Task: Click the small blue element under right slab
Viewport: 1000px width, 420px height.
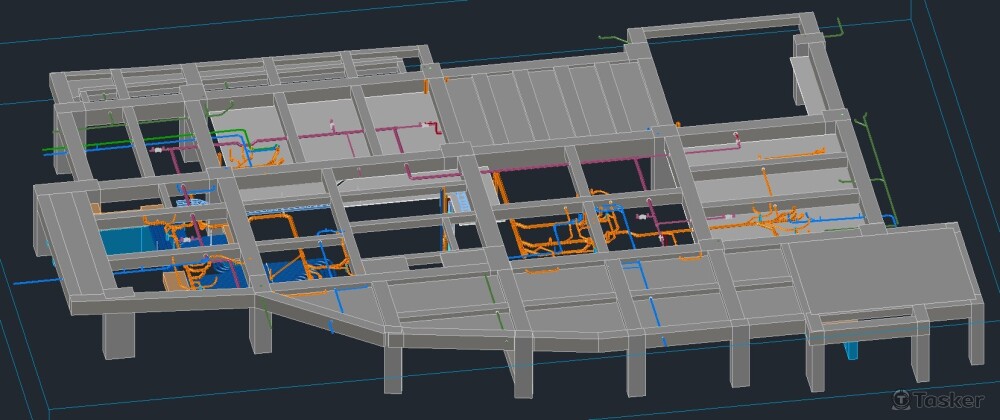Action: [x=851, y=350]
